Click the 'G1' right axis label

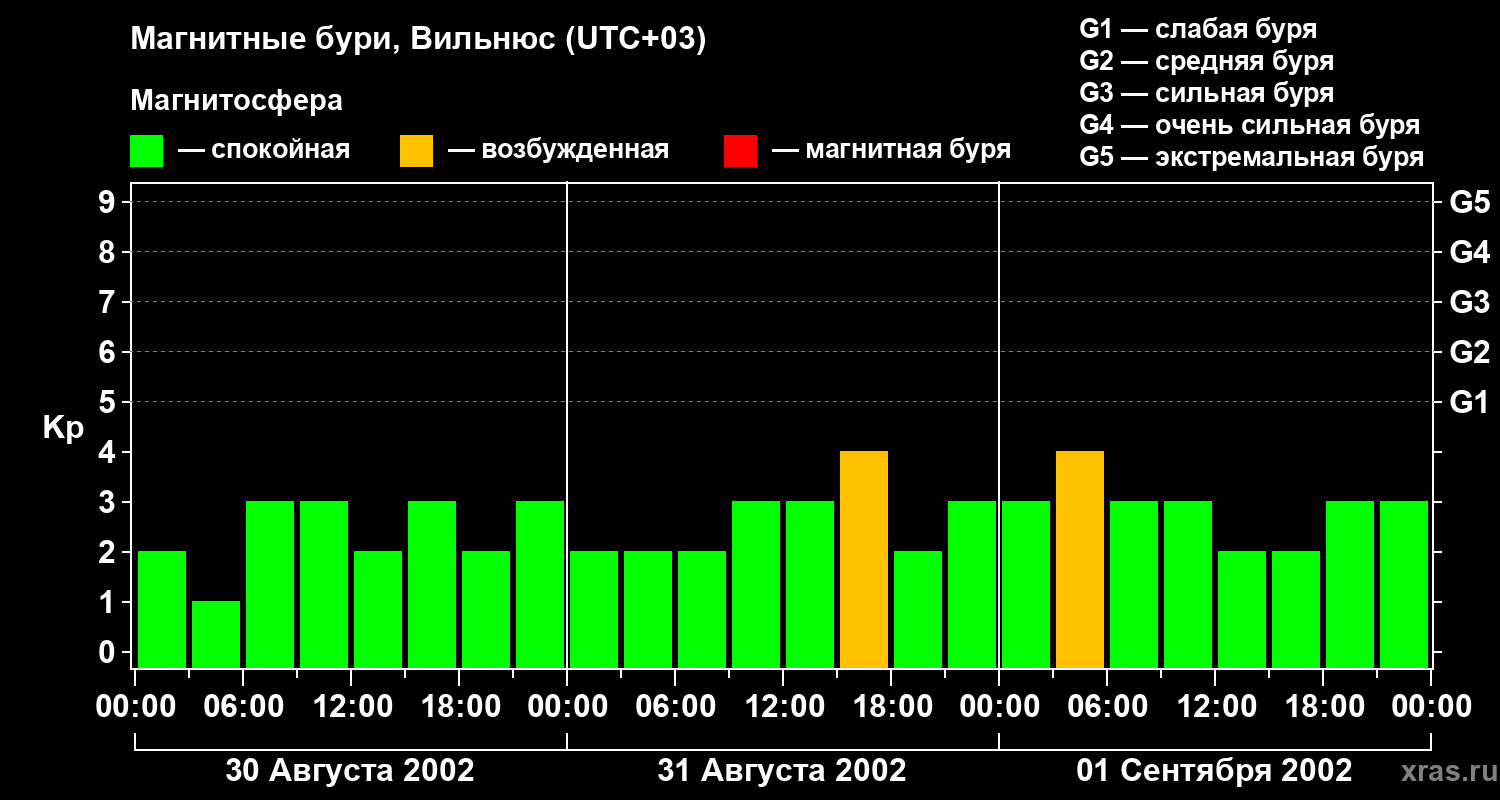[1469, 402]
